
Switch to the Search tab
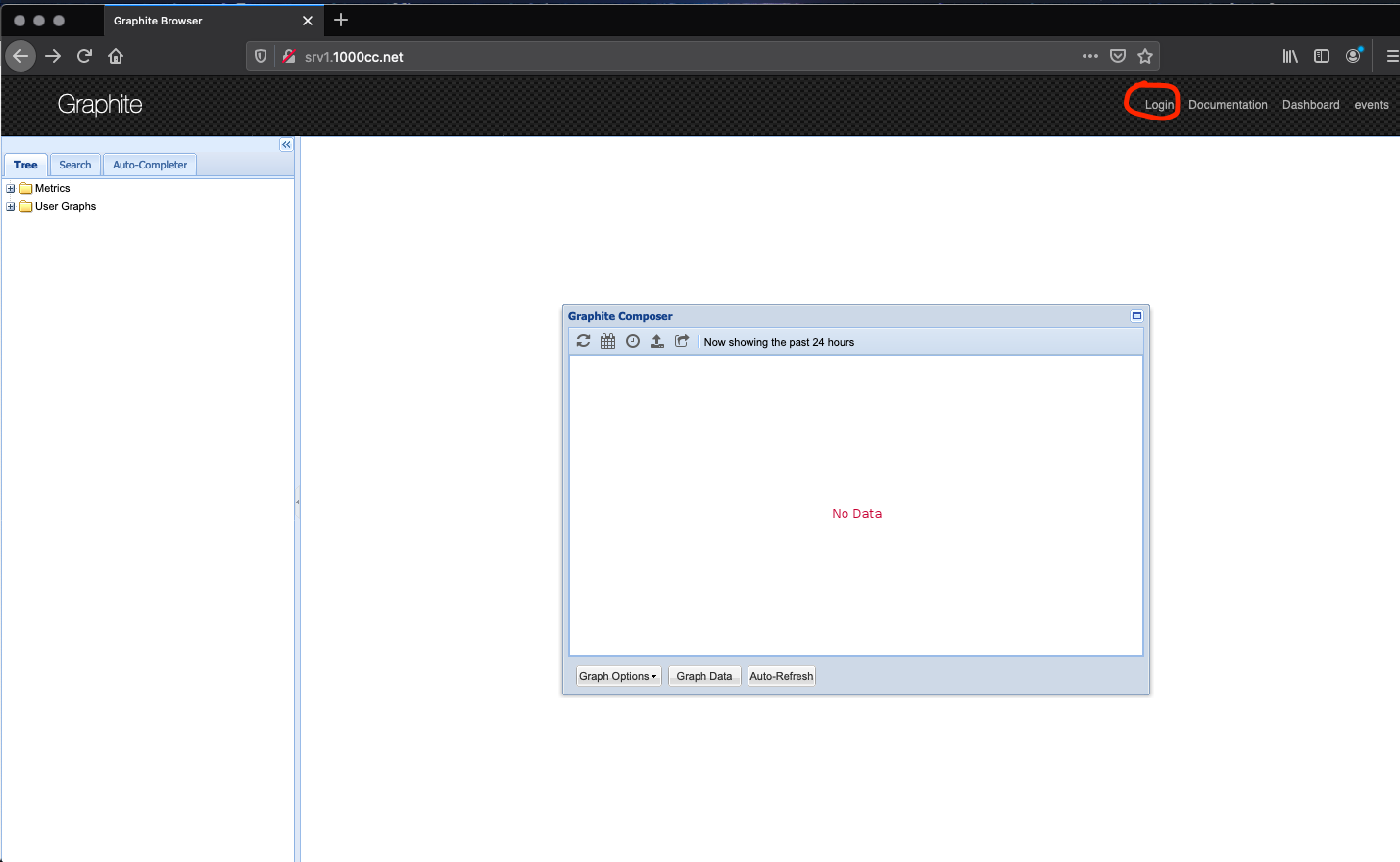tap(74, 165)
